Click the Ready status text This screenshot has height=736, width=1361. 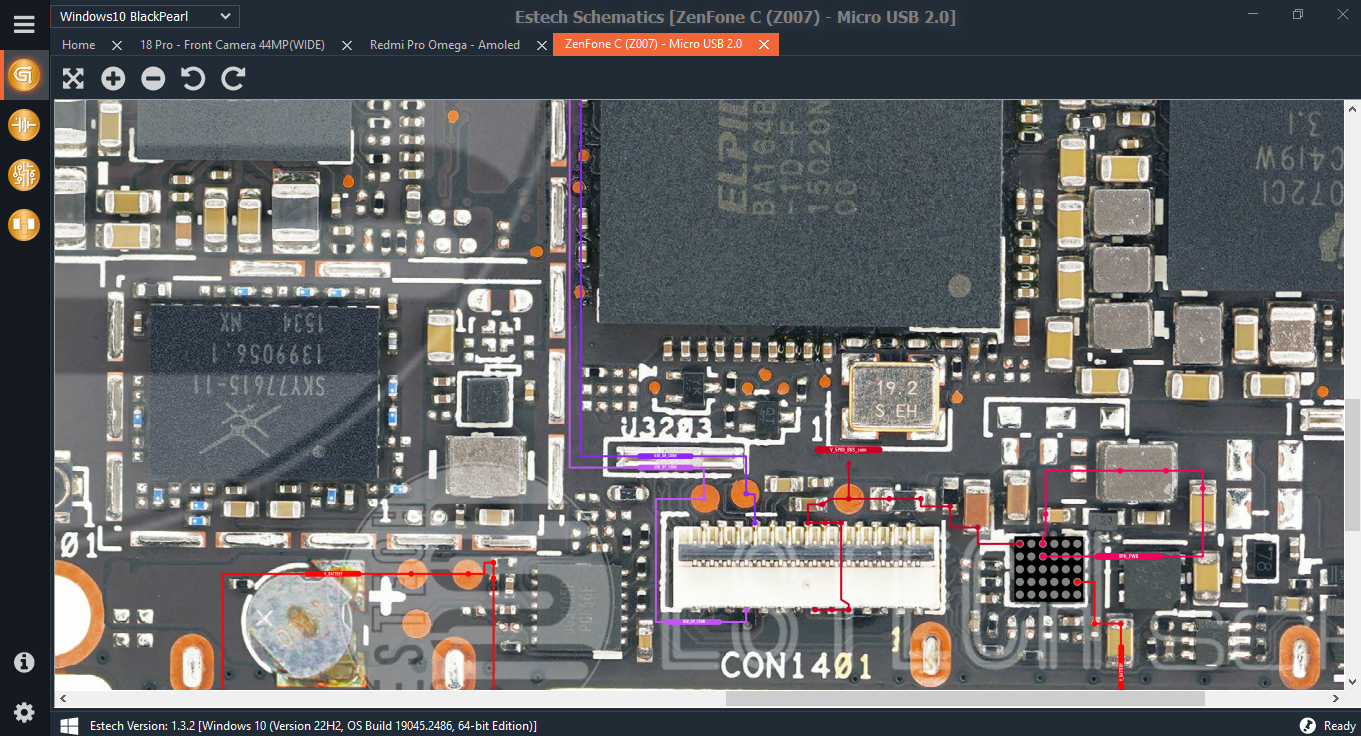1339,725
